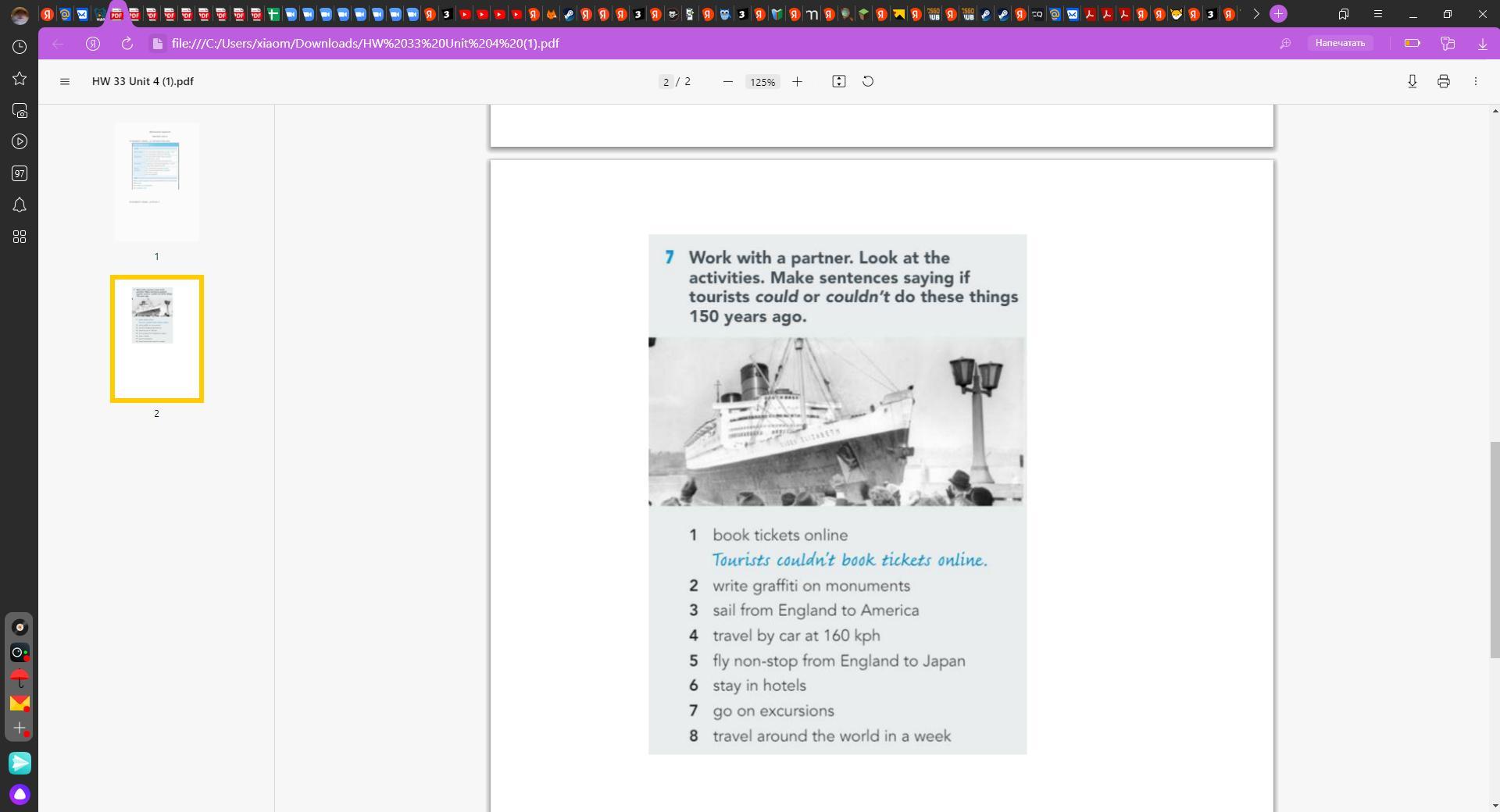The width and height of the screenshot is (1500, 812).
Task: Open a new tab with the purple plus
Action: click(x=1279, y=14)
